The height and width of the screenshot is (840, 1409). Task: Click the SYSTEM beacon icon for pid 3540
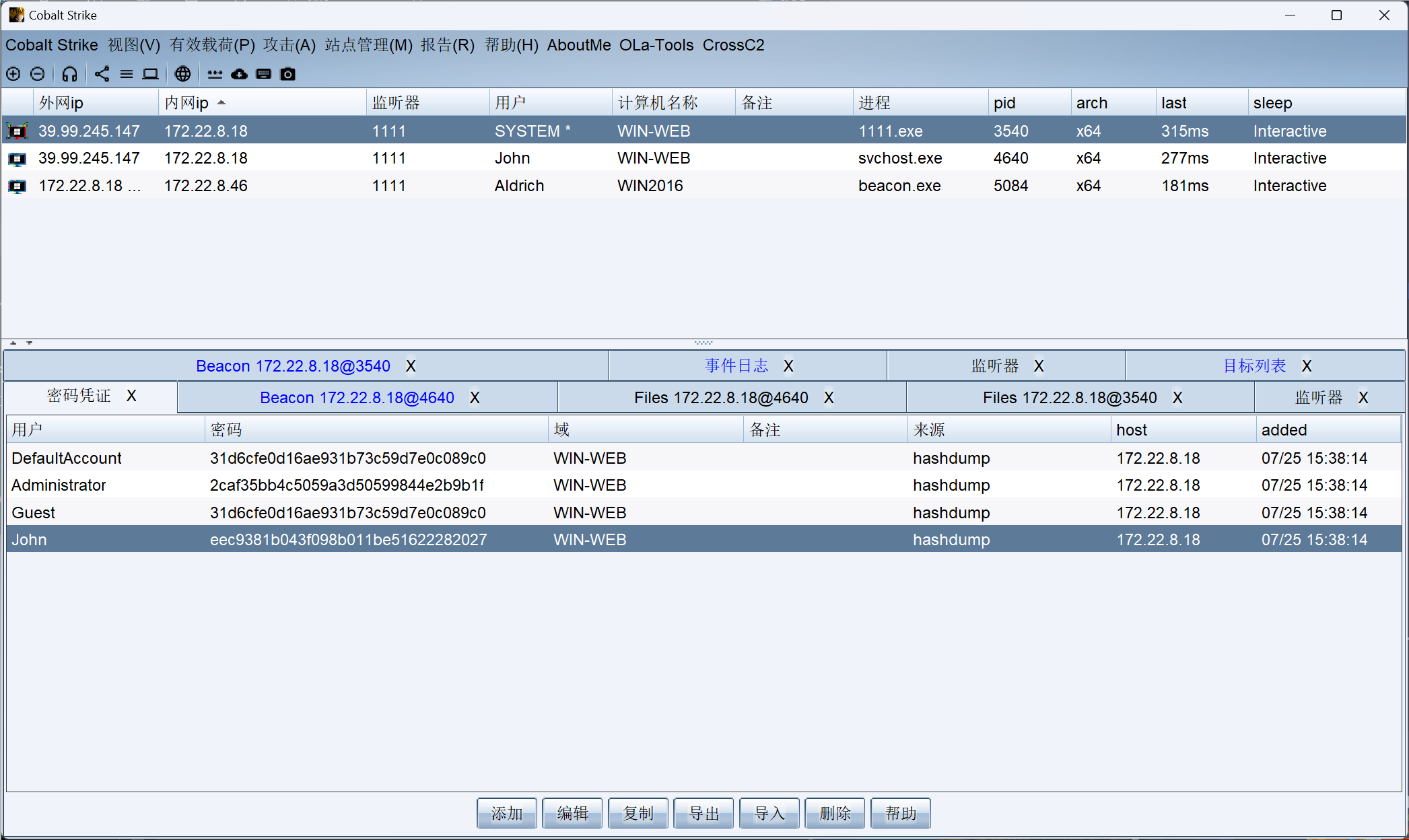17,131
